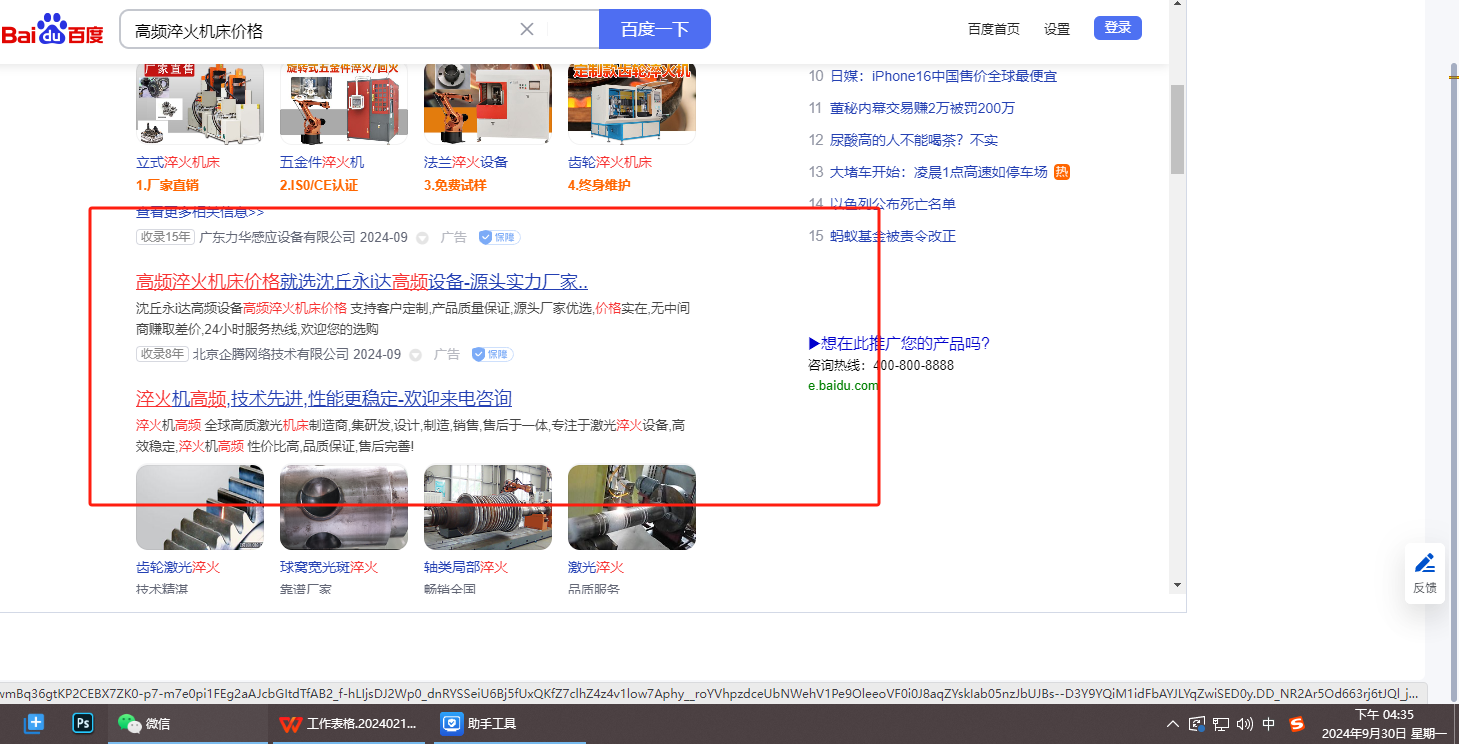Screen dimensions: 1459x744
Task: Open WeChat 微信 in the taskbar
Action: 144,723
